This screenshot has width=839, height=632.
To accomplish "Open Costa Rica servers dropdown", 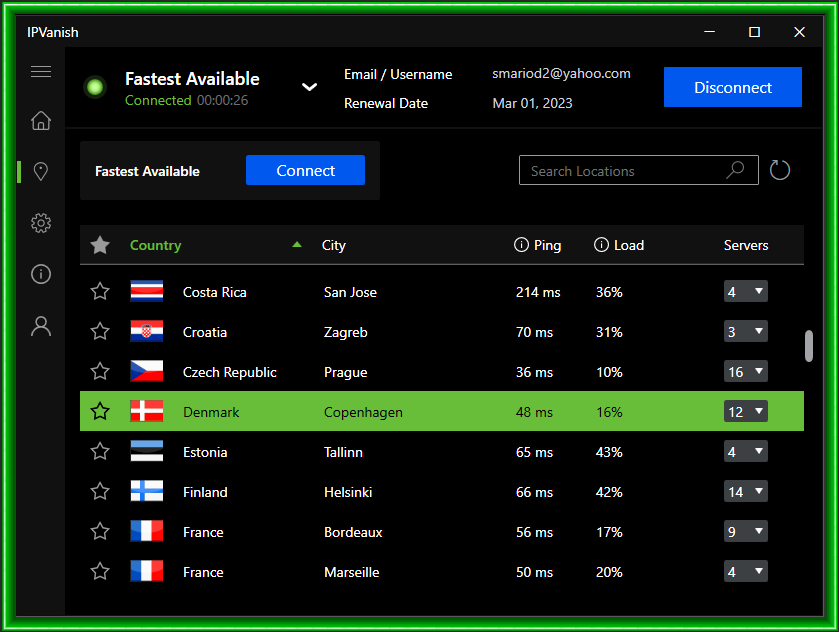I will [x=745, y=291].
